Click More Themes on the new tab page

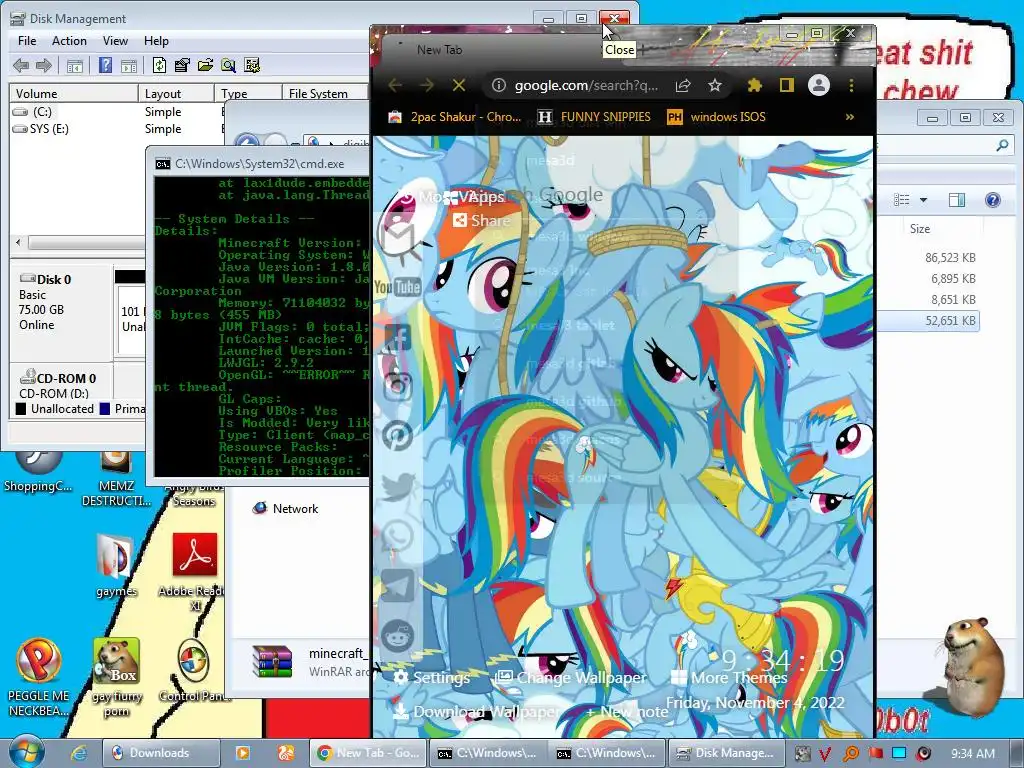click(x=729, y=677)
